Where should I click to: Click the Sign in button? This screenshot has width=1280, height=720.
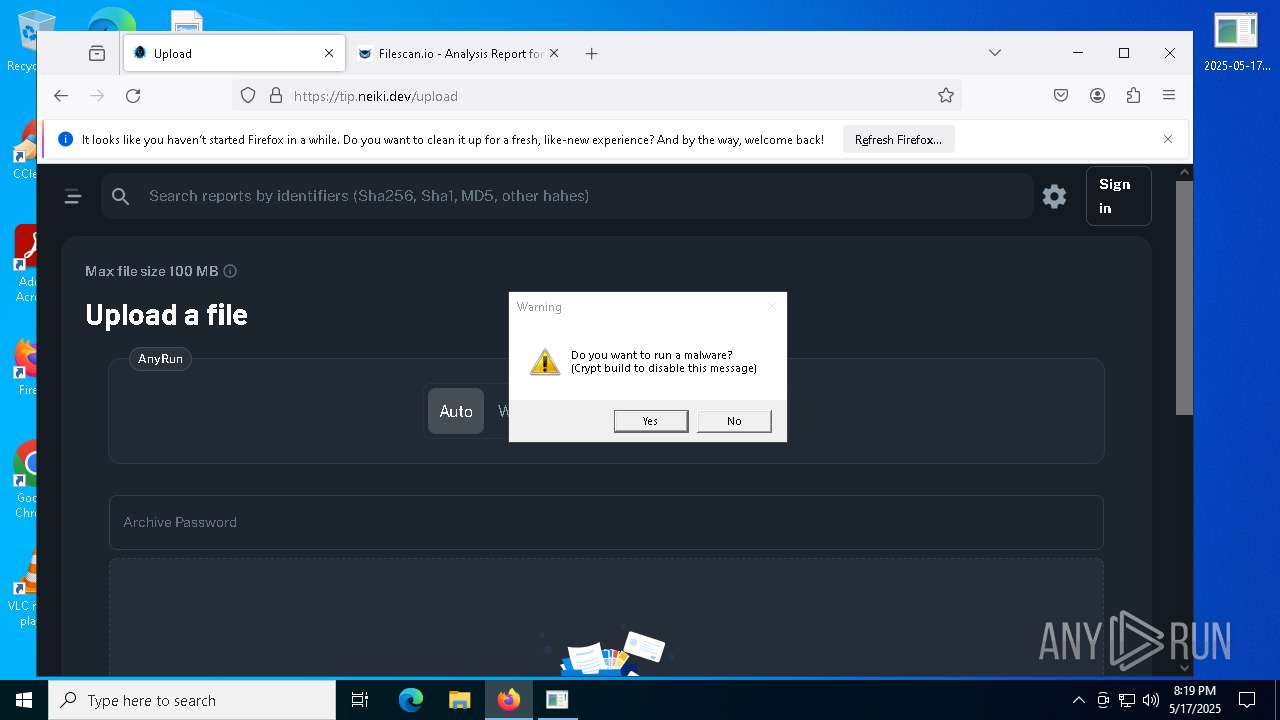pyautogui.click(x=1118, y=196)
